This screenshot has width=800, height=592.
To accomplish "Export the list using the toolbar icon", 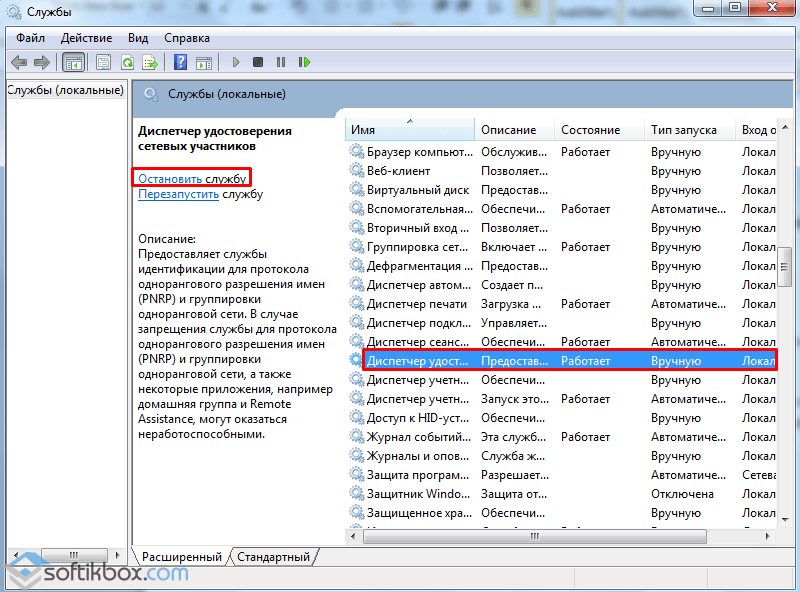I will pyautogui.click(x=150, y=63).
